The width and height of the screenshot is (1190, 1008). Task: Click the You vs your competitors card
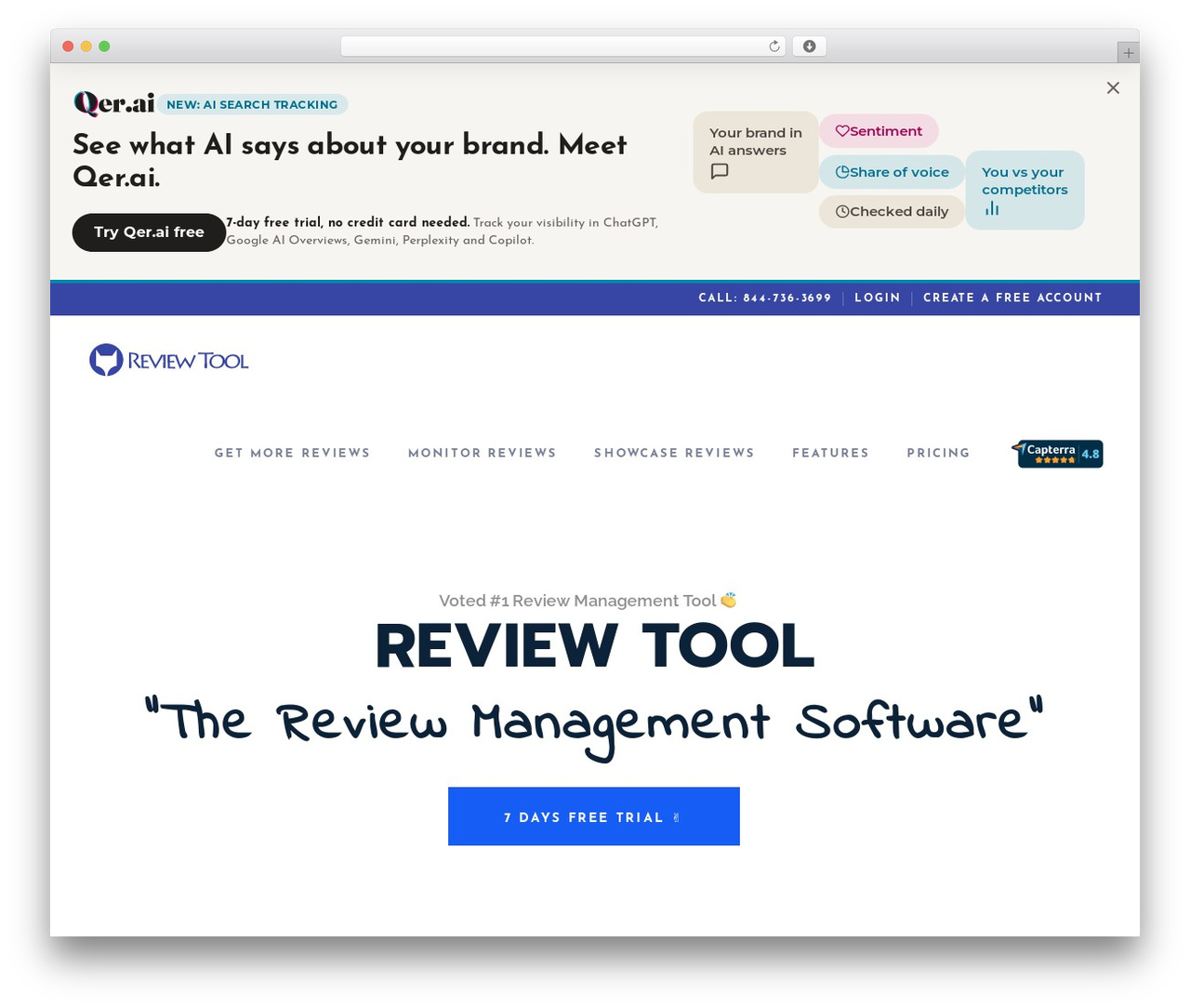[1025, 190]
